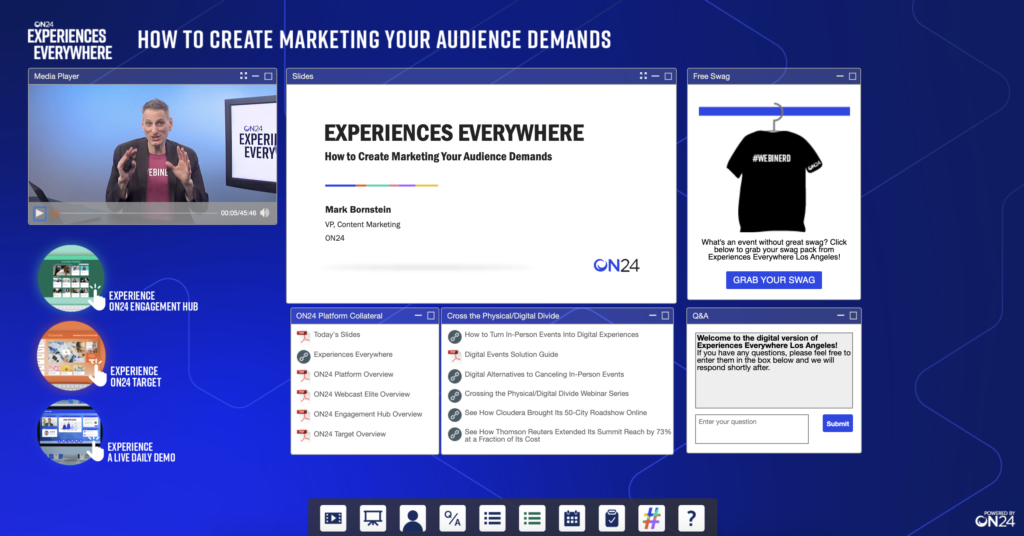This screenshot has width=1024, height=536.
Task: Click the PDF icon for Digital Events Solution Guide
Action: point(455,356)
